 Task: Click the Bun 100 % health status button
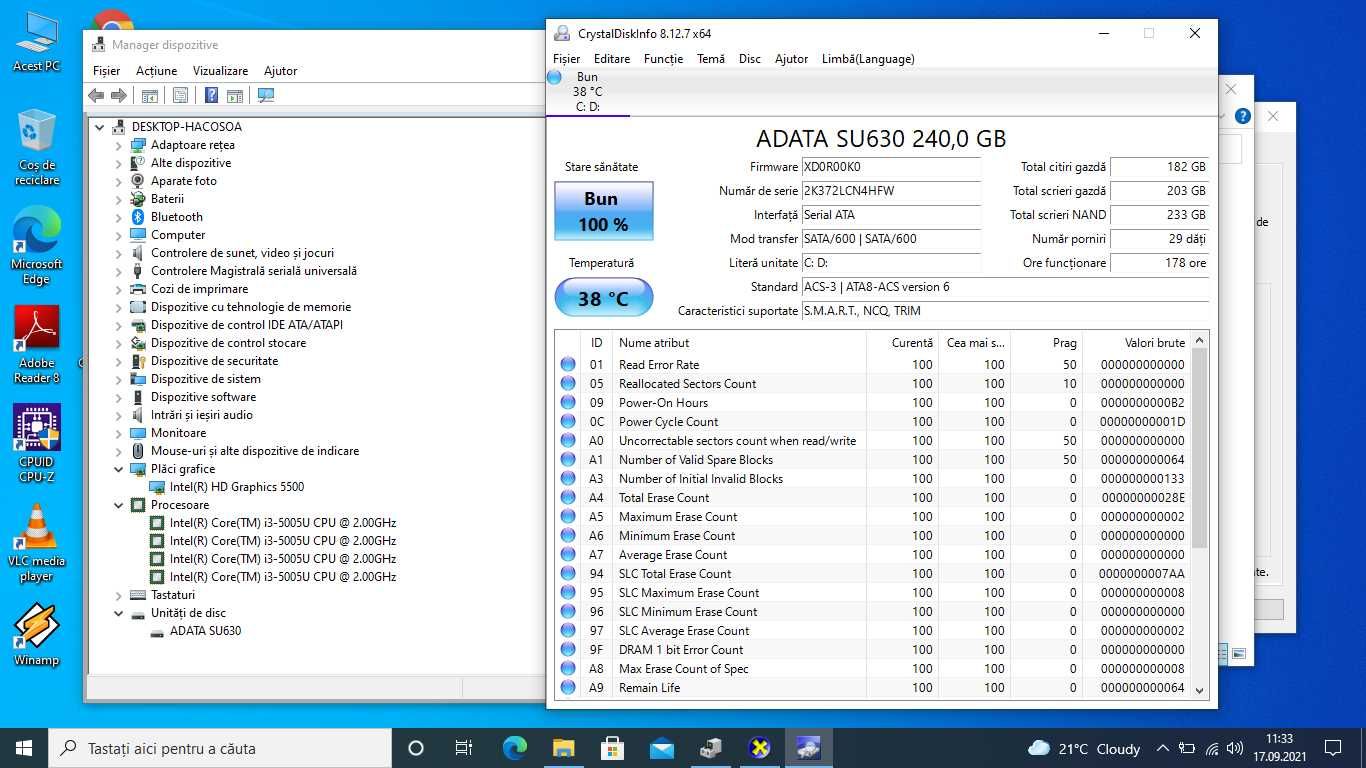click(x=604, y=211)
